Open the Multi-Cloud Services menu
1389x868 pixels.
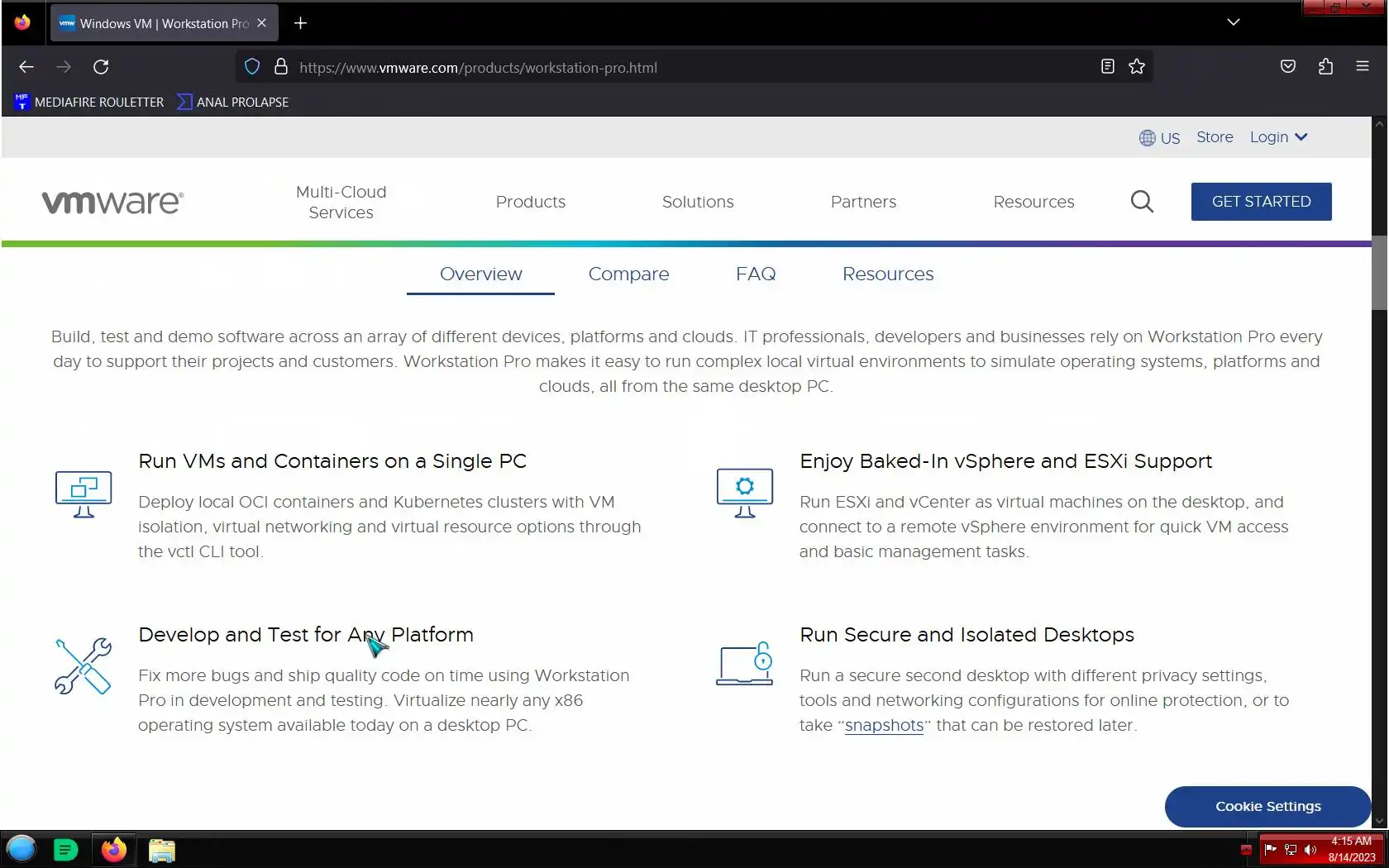341,202
